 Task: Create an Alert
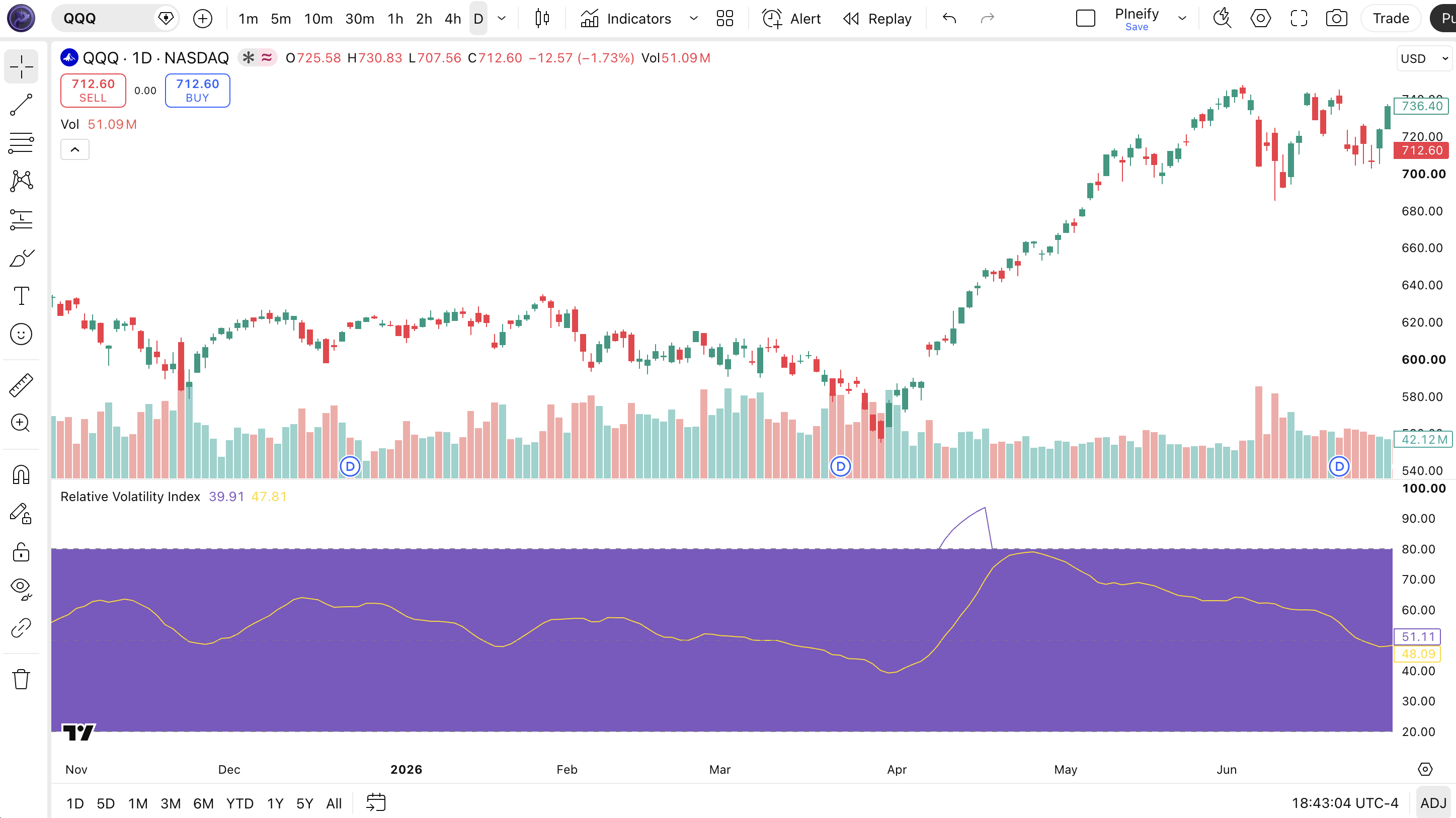[791, 19]
